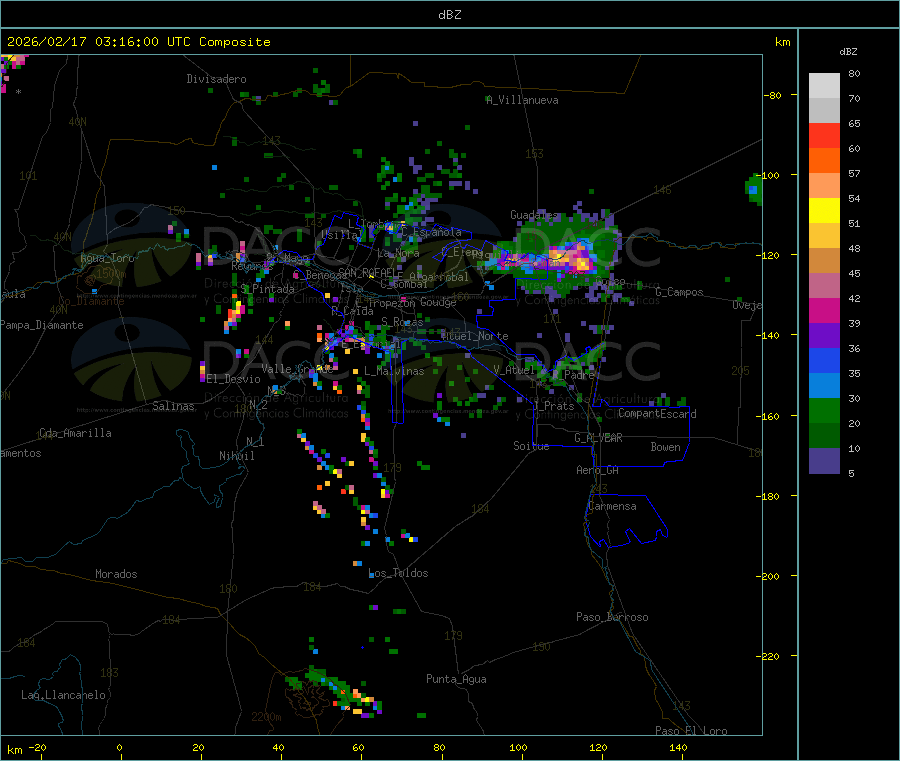900x761 pixels.
Task: Click the 2026/02/17 03:16:00 UTC Composite timestamp
Action: (138, 42)
